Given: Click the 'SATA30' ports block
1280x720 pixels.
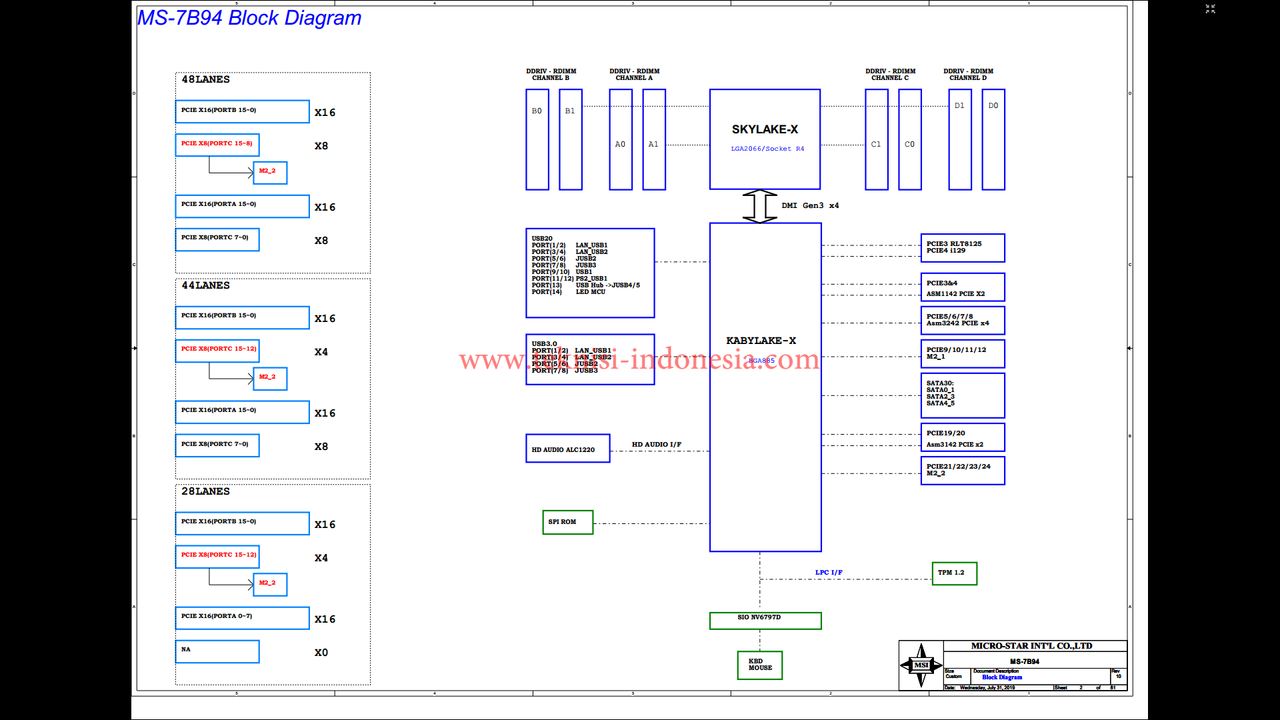Looking at the screenshot, I should click(963, 395).
